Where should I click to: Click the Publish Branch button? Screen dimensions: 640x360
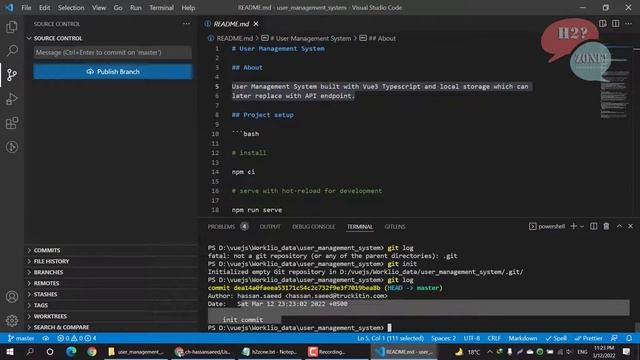coord(113,71)
